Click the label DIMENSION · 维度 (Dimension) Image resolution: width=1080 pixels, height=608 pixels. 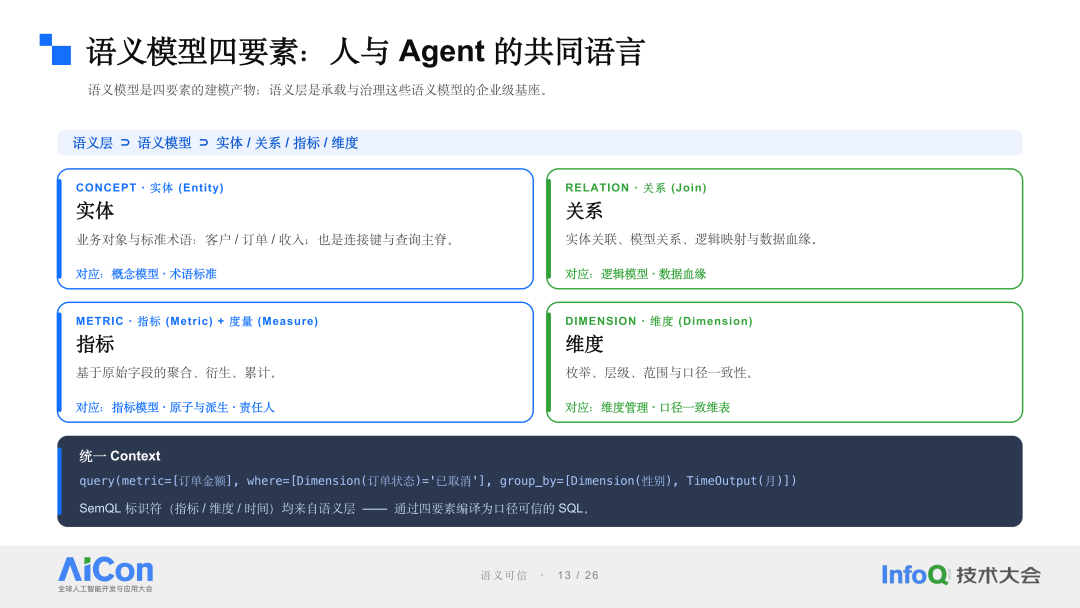[659, 321]
